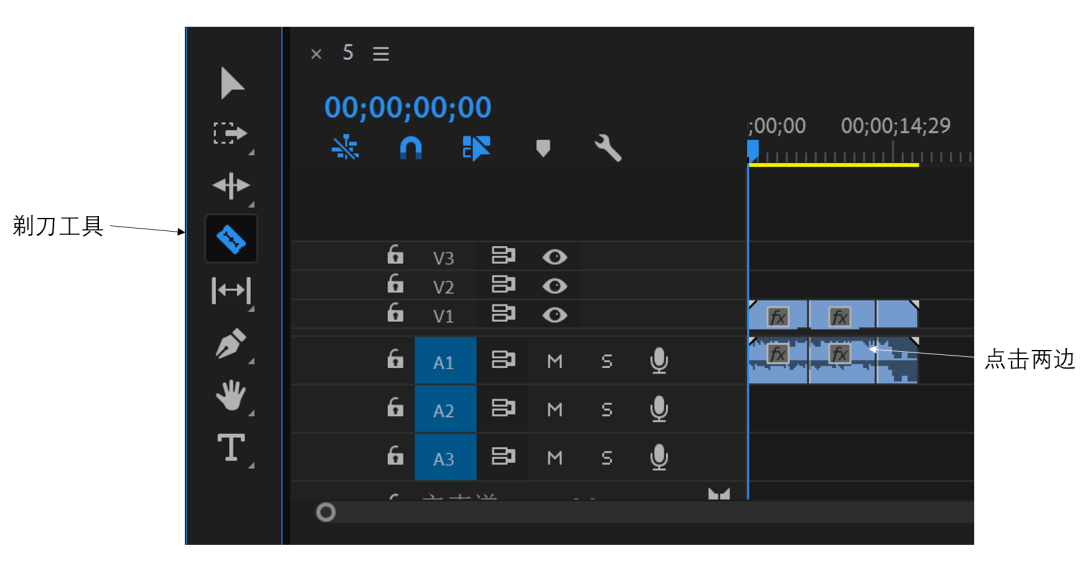Toggle lock on track A3

coord(395,455)
